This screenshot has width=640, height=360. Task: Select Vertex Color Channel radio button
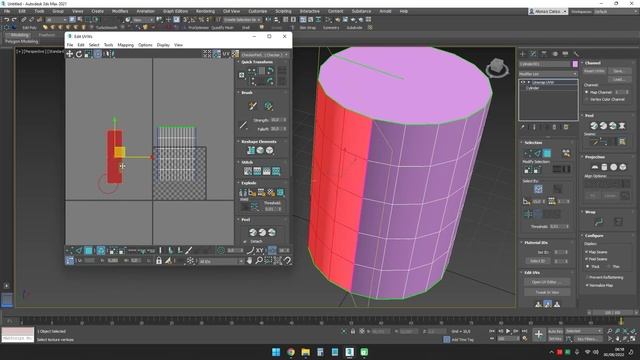coord(587,99)
